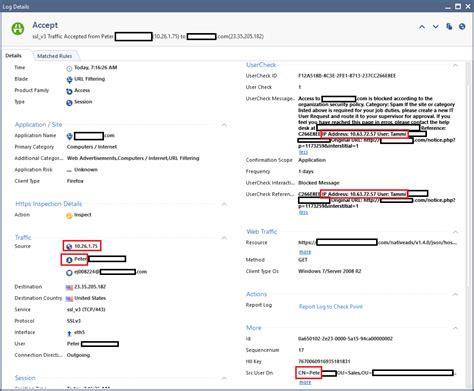Select the client type Firefox
The height and width of the screenshot is (391, 474).
[x=75, y=181]
